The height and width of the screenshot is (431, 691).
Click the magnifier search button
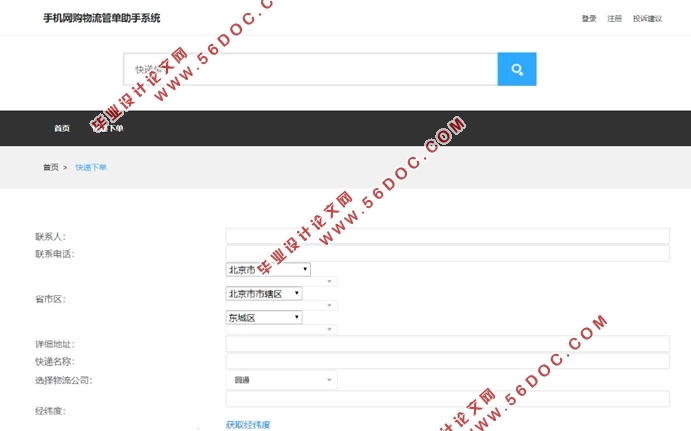click(x=516, y=69)
